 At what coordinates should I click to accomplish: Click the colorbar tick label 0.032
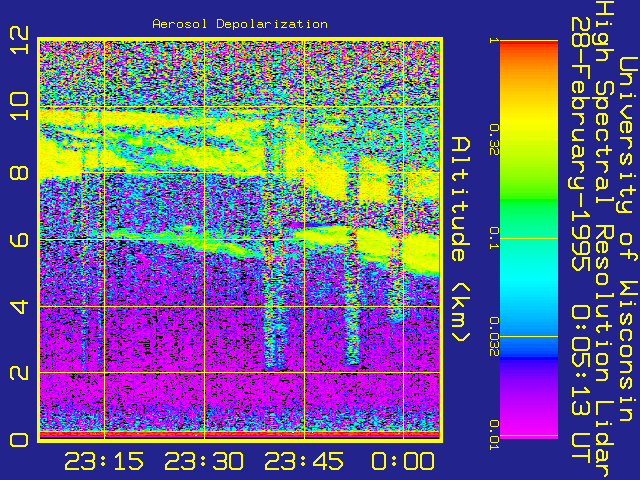click(494, 336)
